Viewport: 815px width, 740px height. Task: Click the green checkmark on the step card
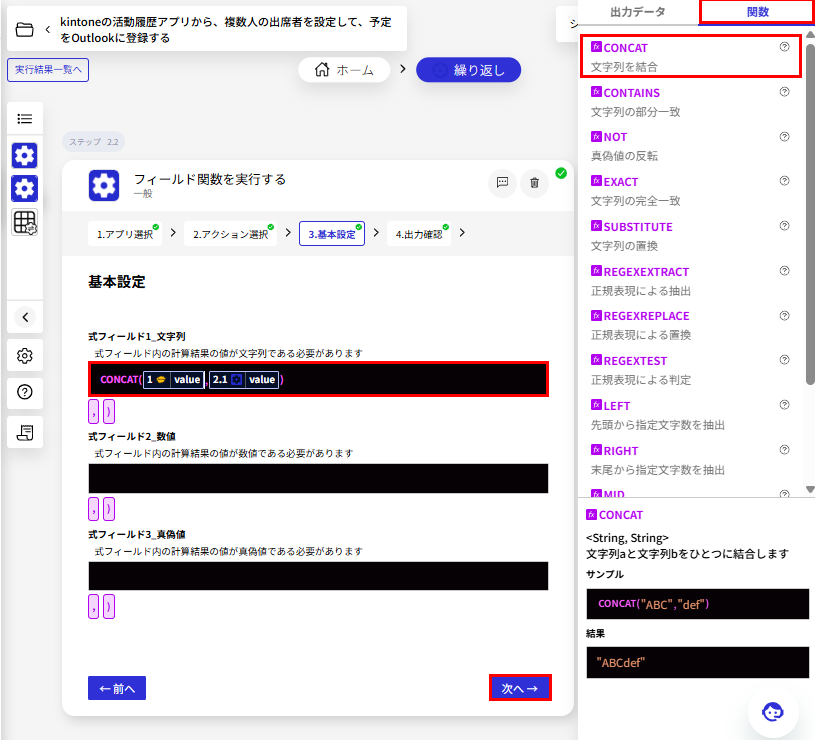pos(561,172)
